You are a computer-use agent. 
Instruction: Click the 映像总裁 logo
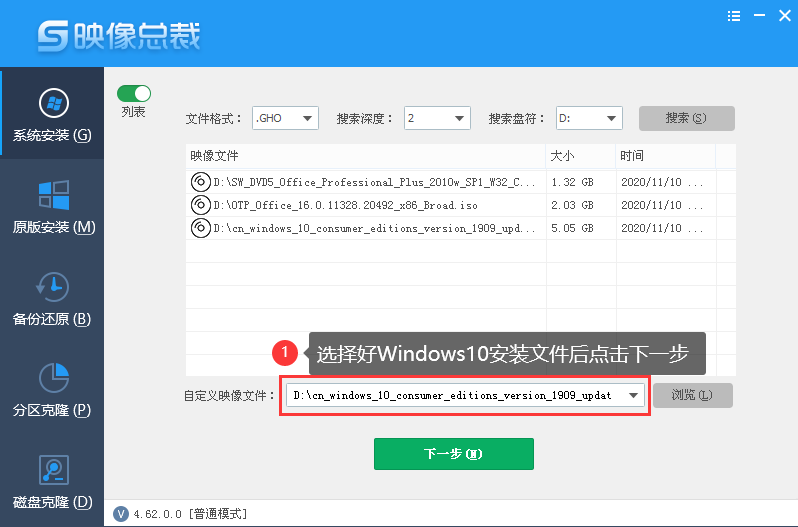(119, 36)
